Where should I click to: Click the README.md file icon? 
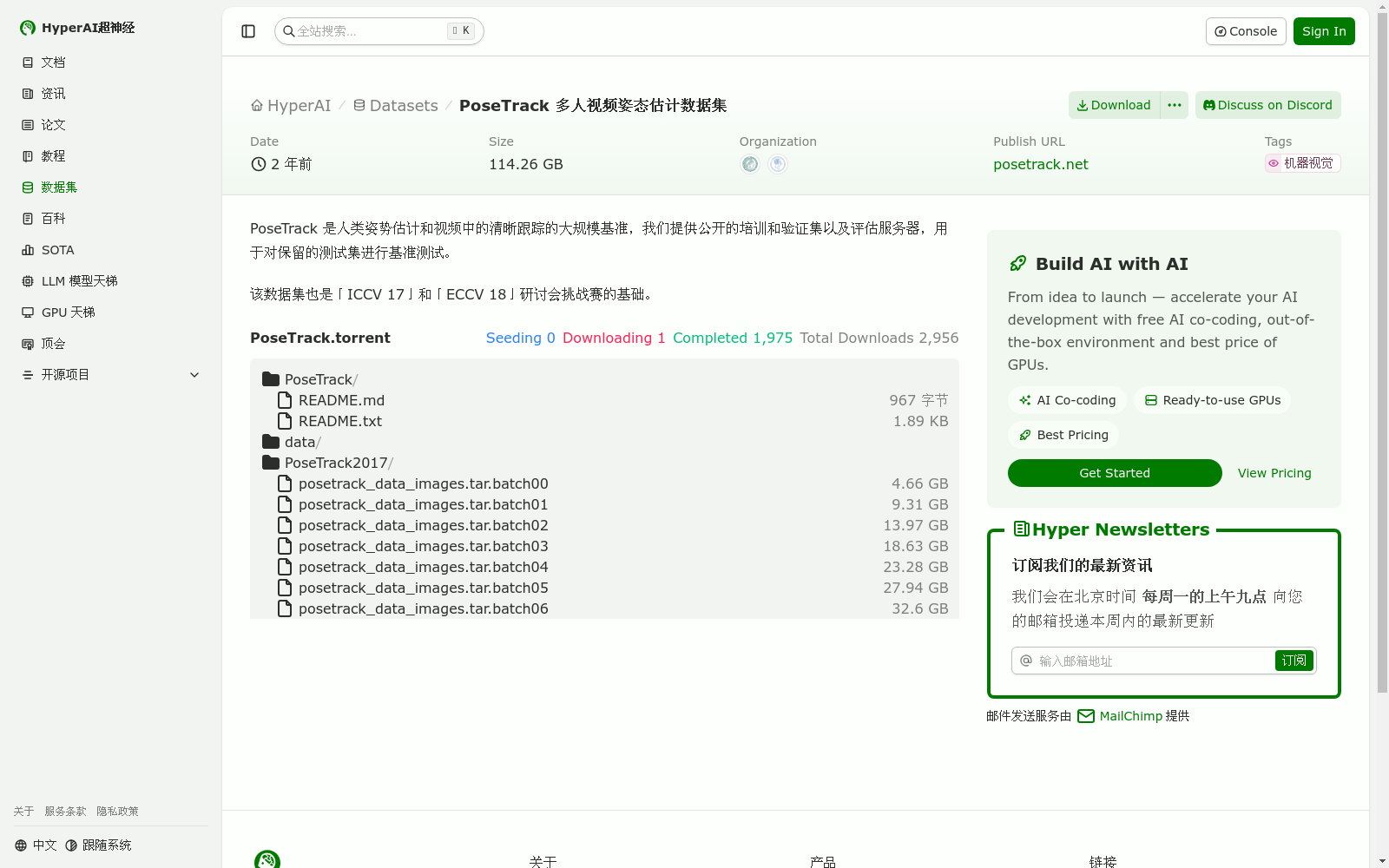(285, 400)
